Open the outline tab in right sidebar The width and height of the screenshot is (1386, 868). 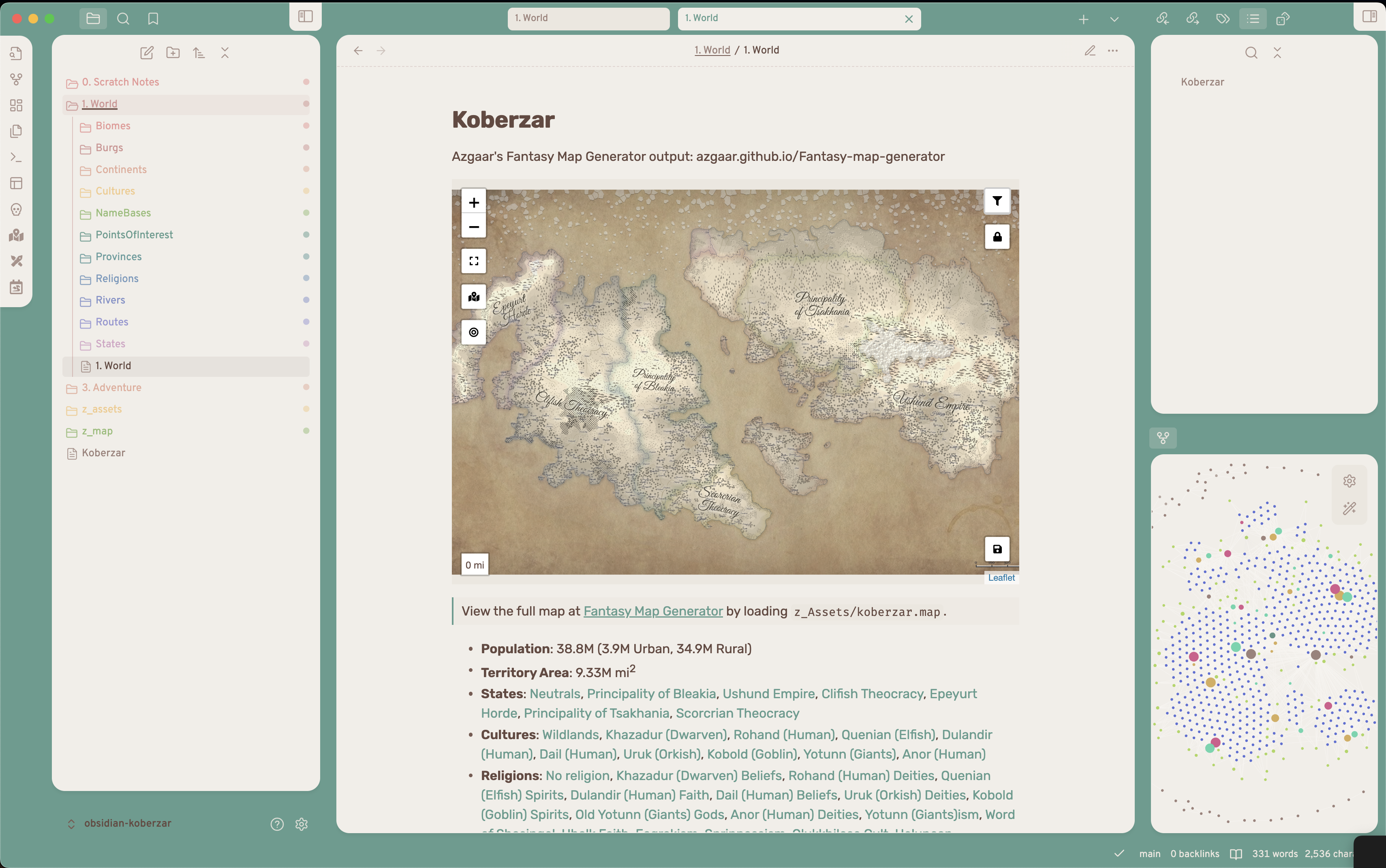click(1253, 19)
